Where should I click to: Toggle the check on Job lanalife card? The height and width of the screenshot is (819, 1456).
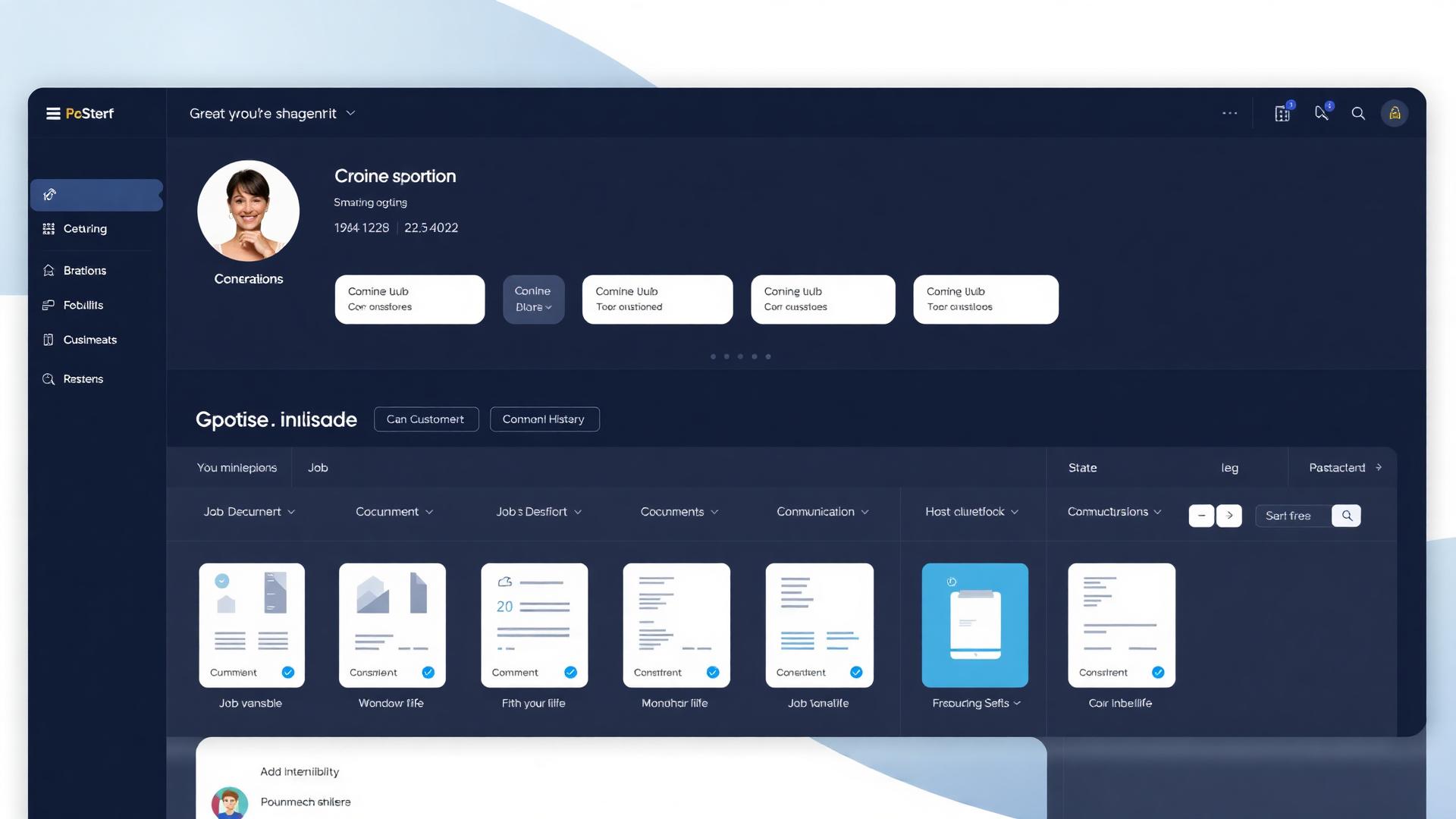(856, 673)
